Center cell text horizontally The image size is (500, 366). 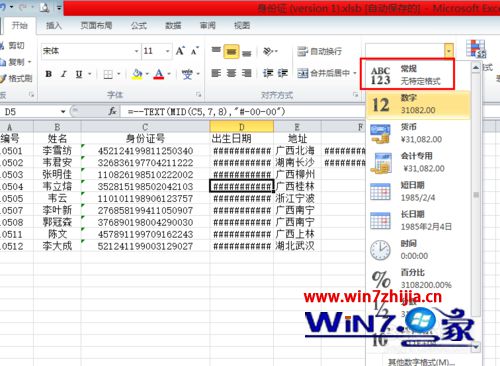[x=231, y=73]
